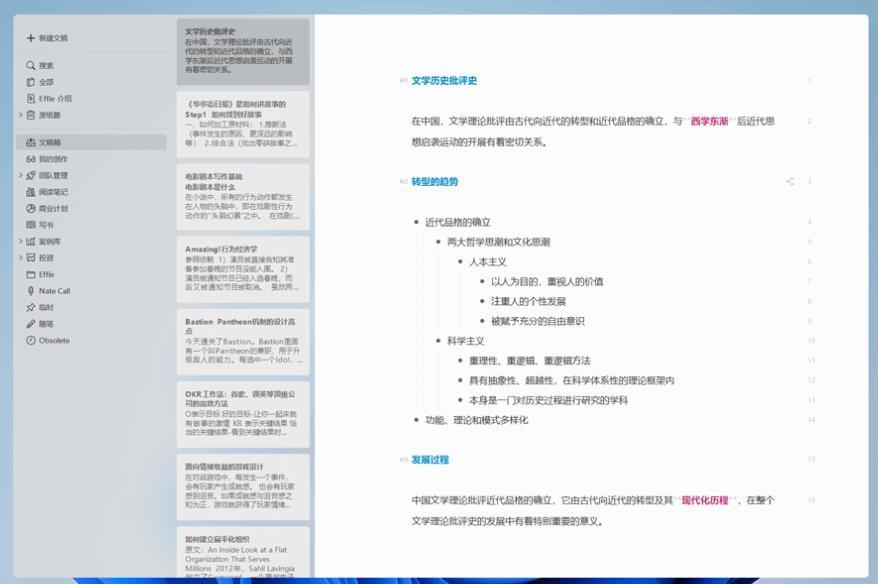Screen dimensions: 878x584
Task: Expand the 团队管理 folder chevron
Action: 21,175
